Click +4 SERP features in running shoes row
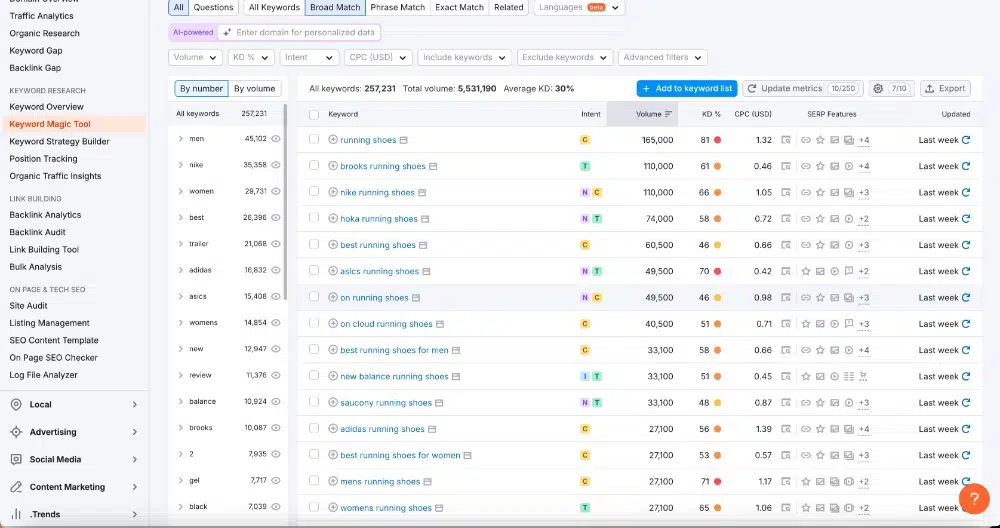Screen dimensions: 1000x528 864,140
